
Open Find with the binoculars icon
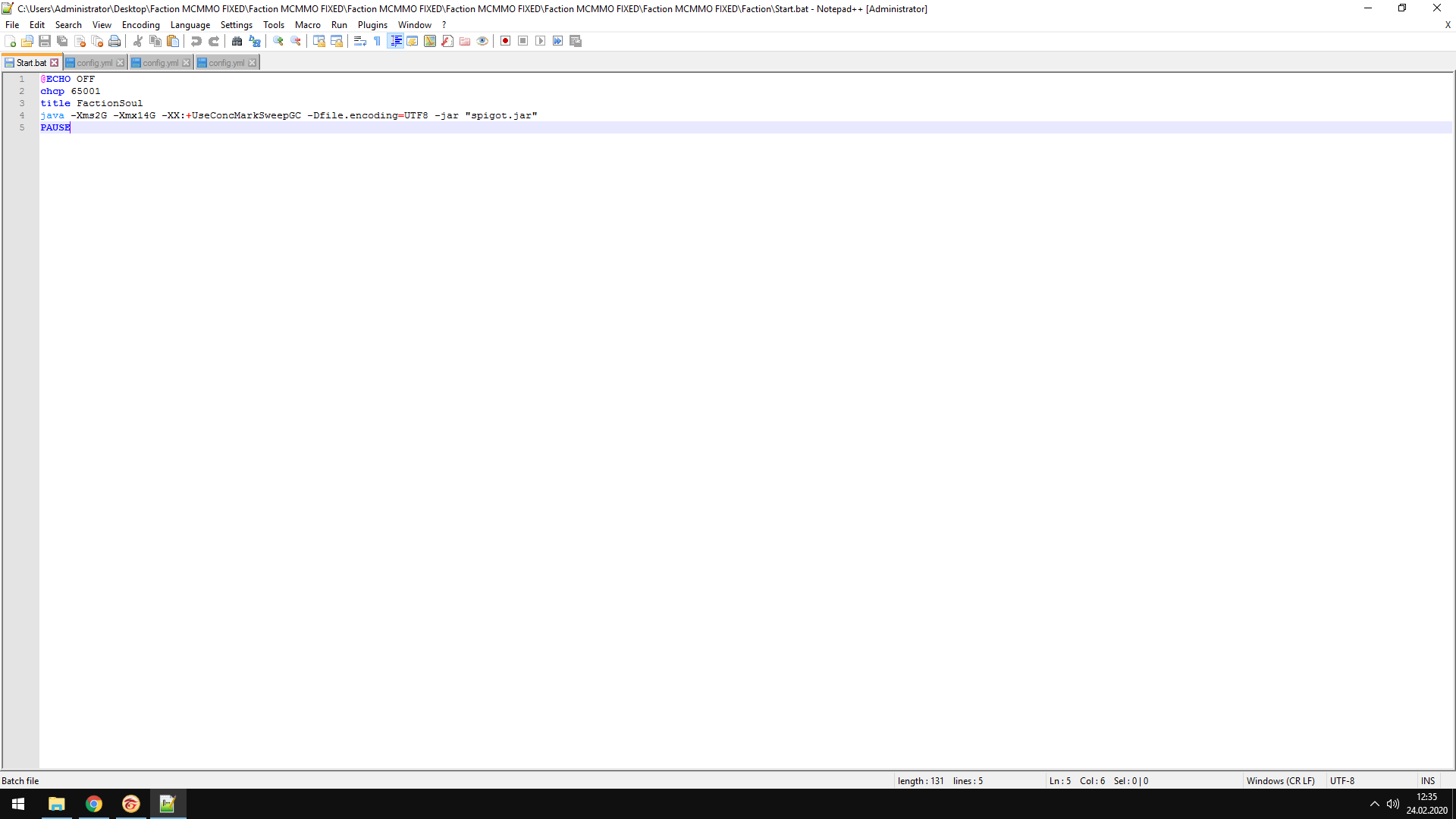pos(237,41)
